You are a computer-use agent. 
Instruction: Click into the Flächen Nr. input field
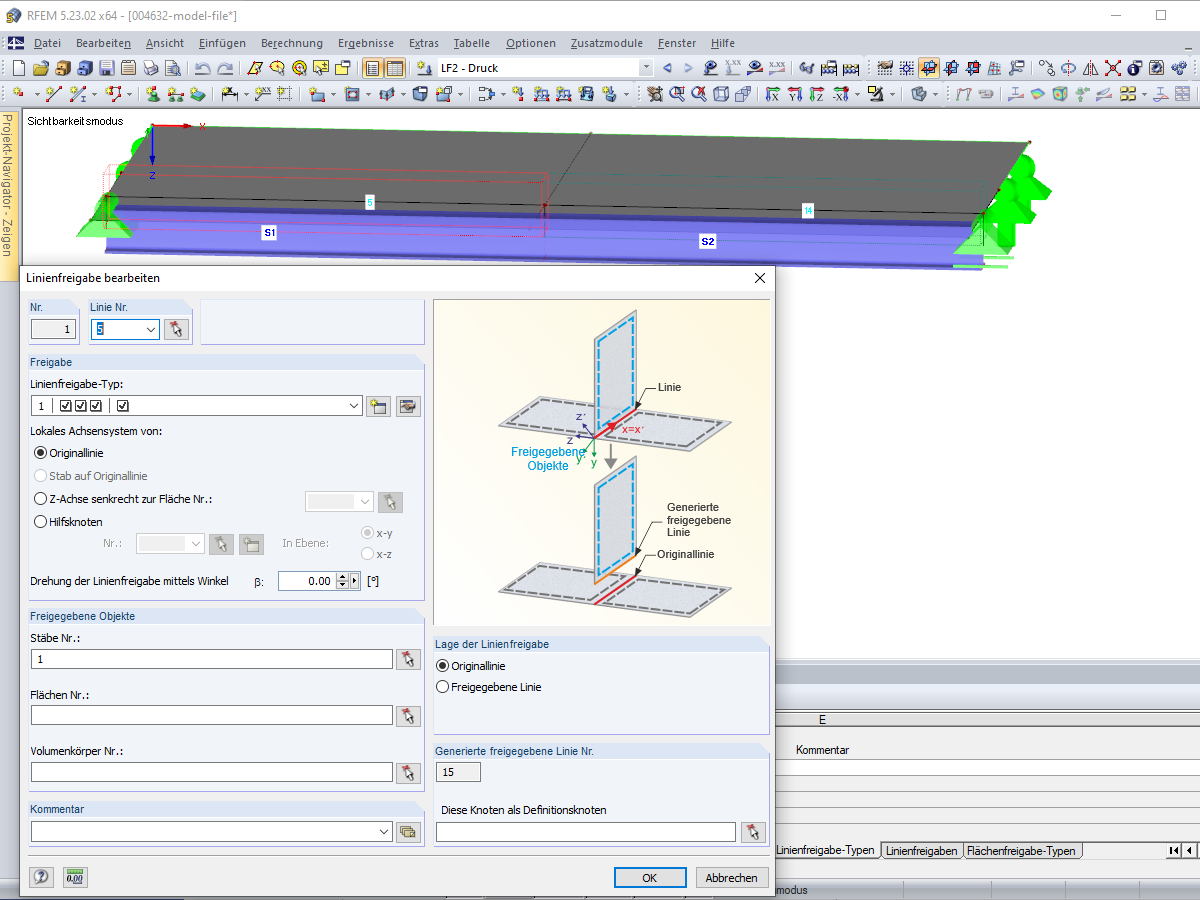[212, 715]
